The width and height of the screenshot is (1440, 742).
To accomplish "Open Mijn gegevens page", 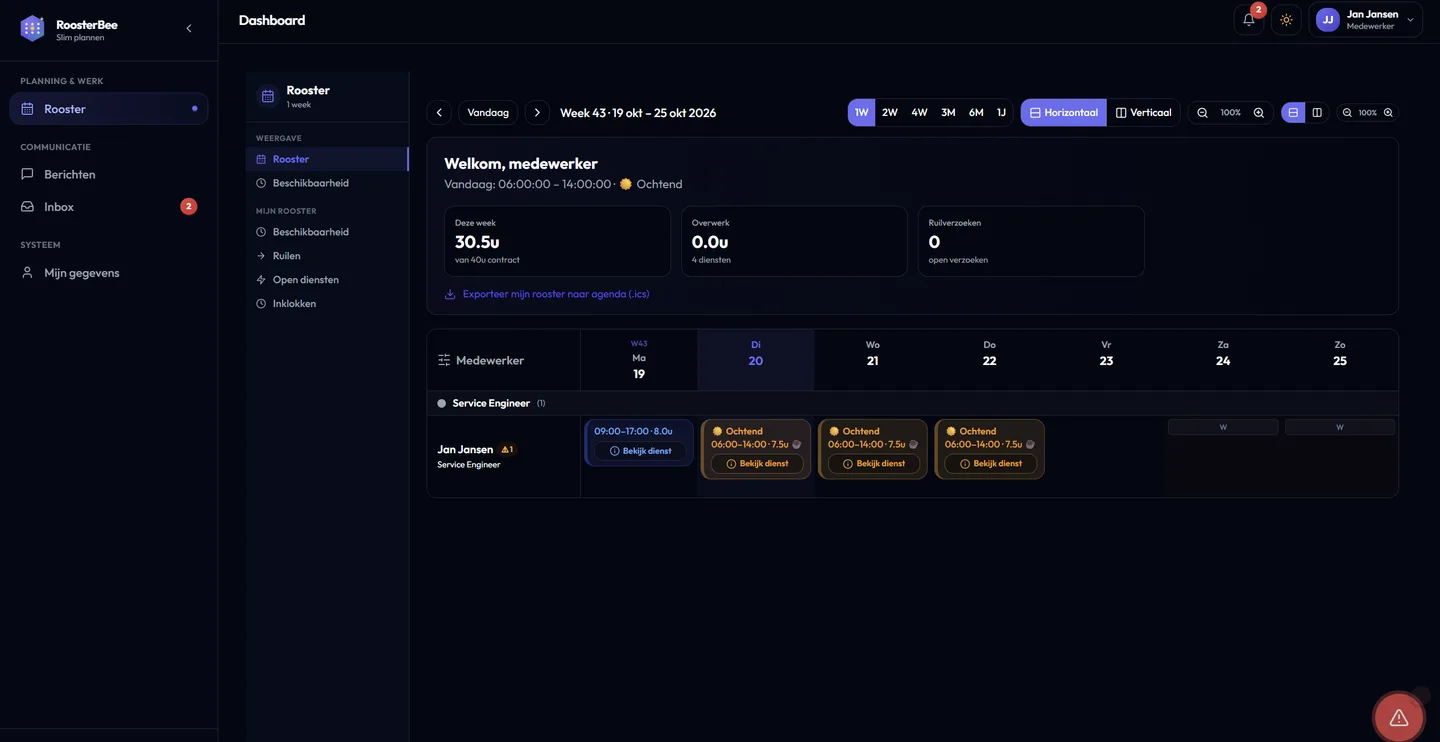I will [109, 272].
